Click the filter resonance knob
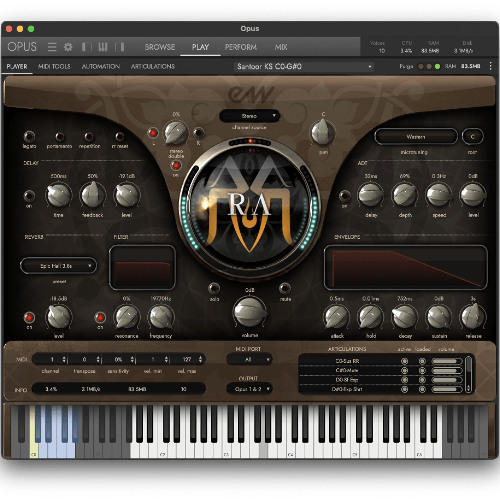 [127, 316]
